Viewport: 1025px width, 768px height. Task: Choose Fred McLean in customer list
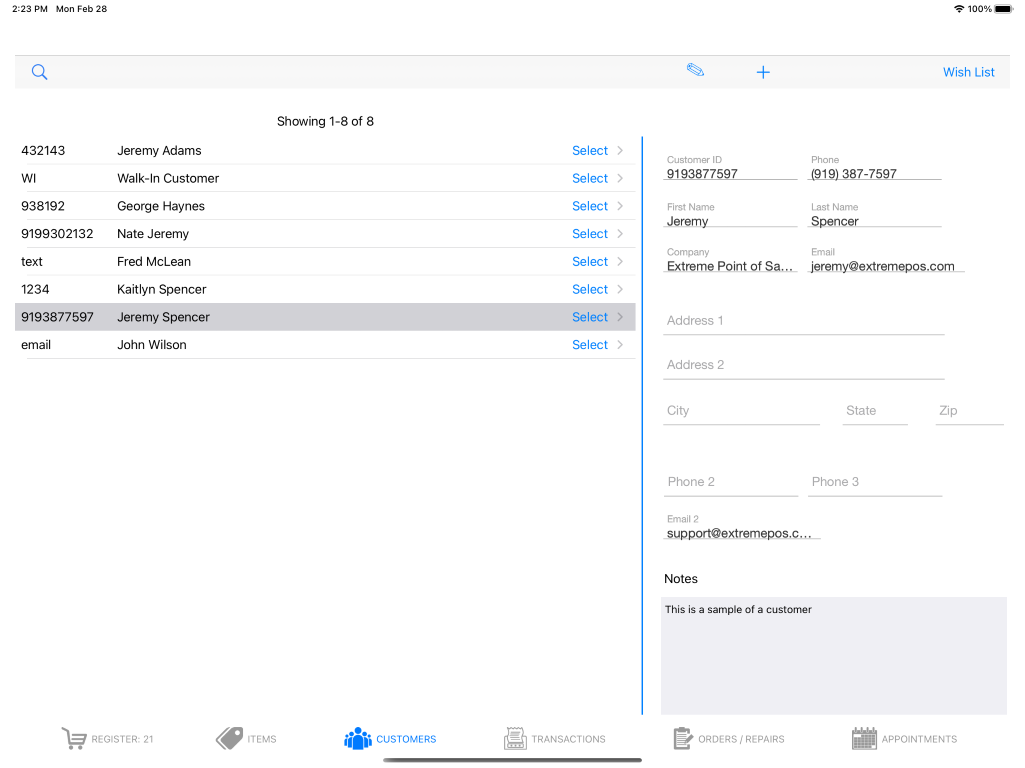point(154,262)
